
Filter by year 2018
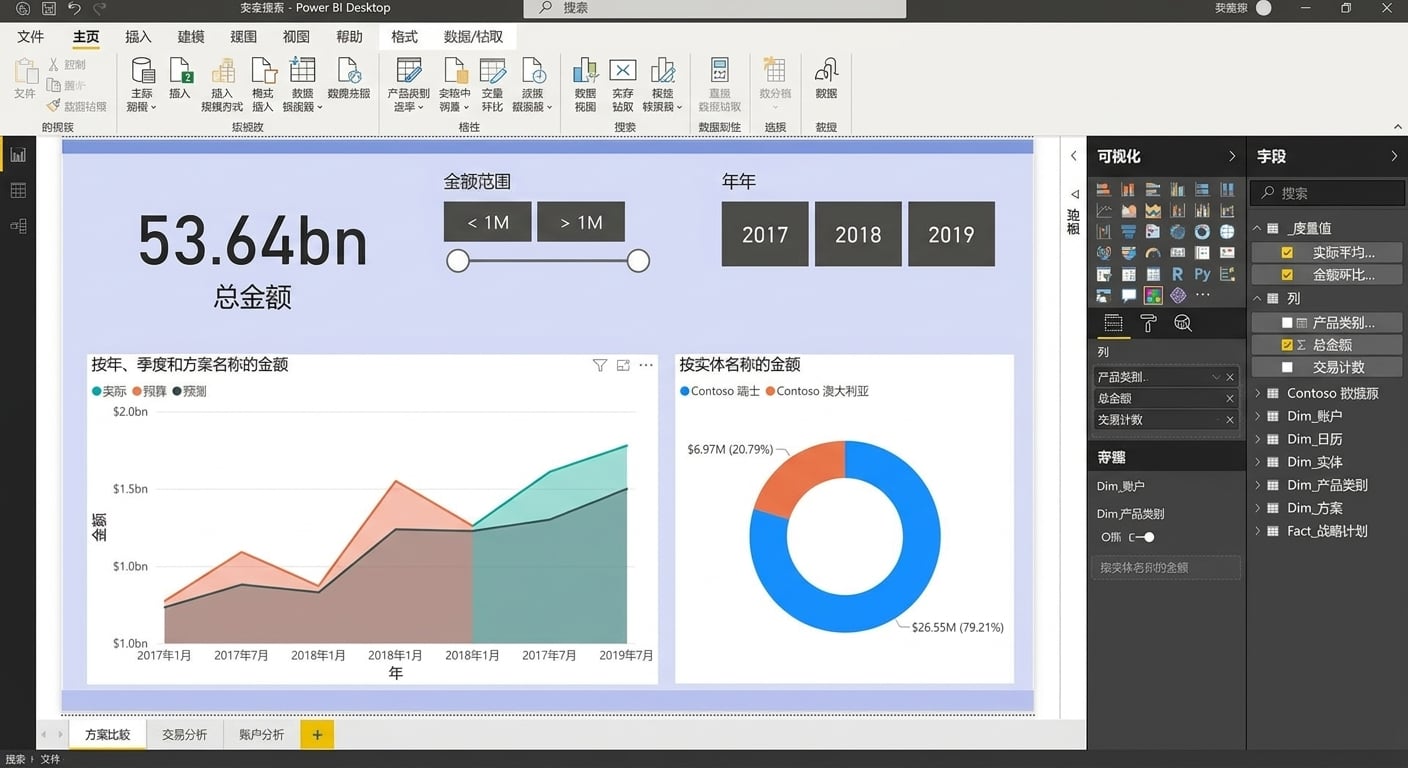click(x=858, y=234)
